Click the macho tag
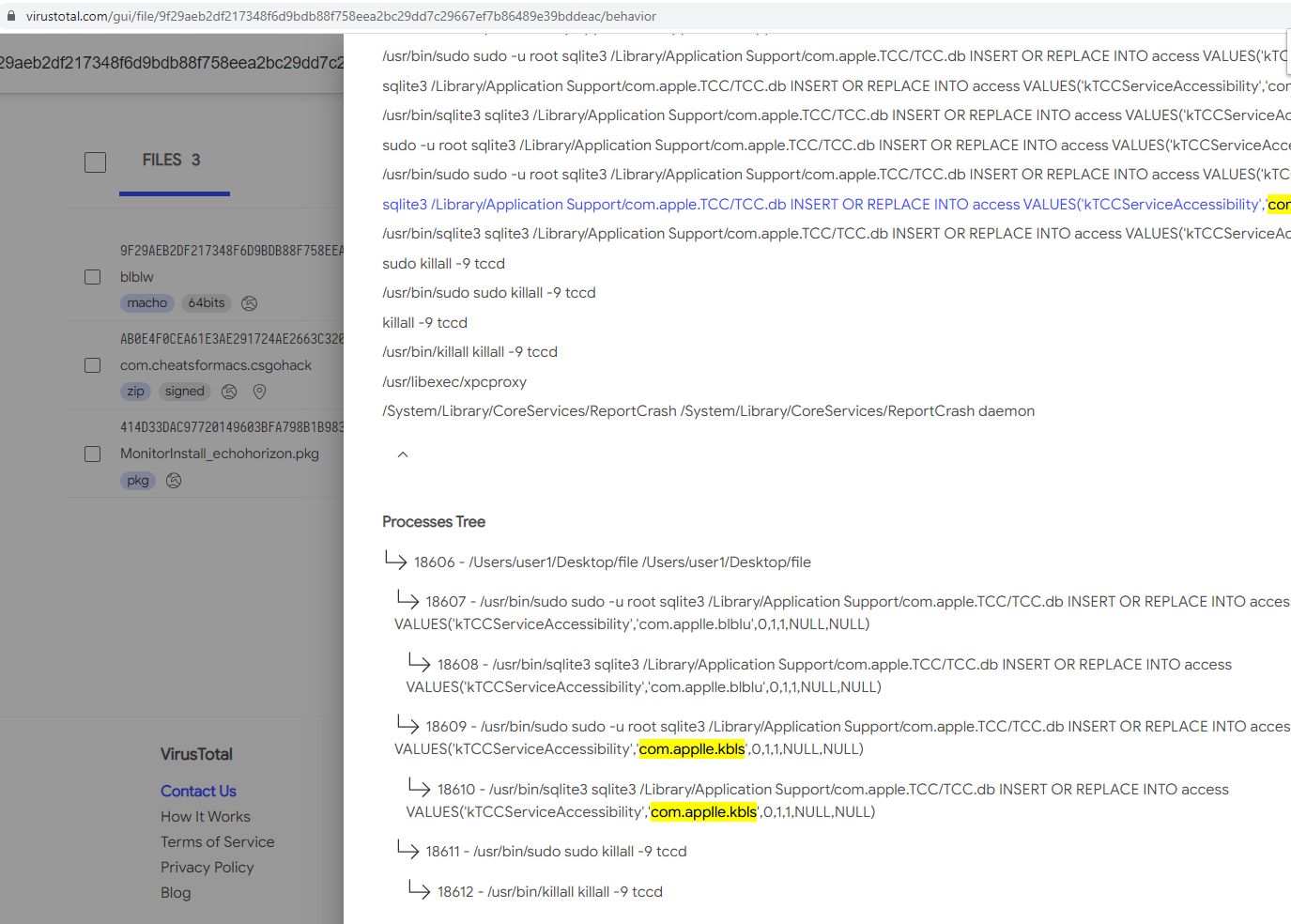The width and height of the screenshot is (1291, 924). coord(147,303)
